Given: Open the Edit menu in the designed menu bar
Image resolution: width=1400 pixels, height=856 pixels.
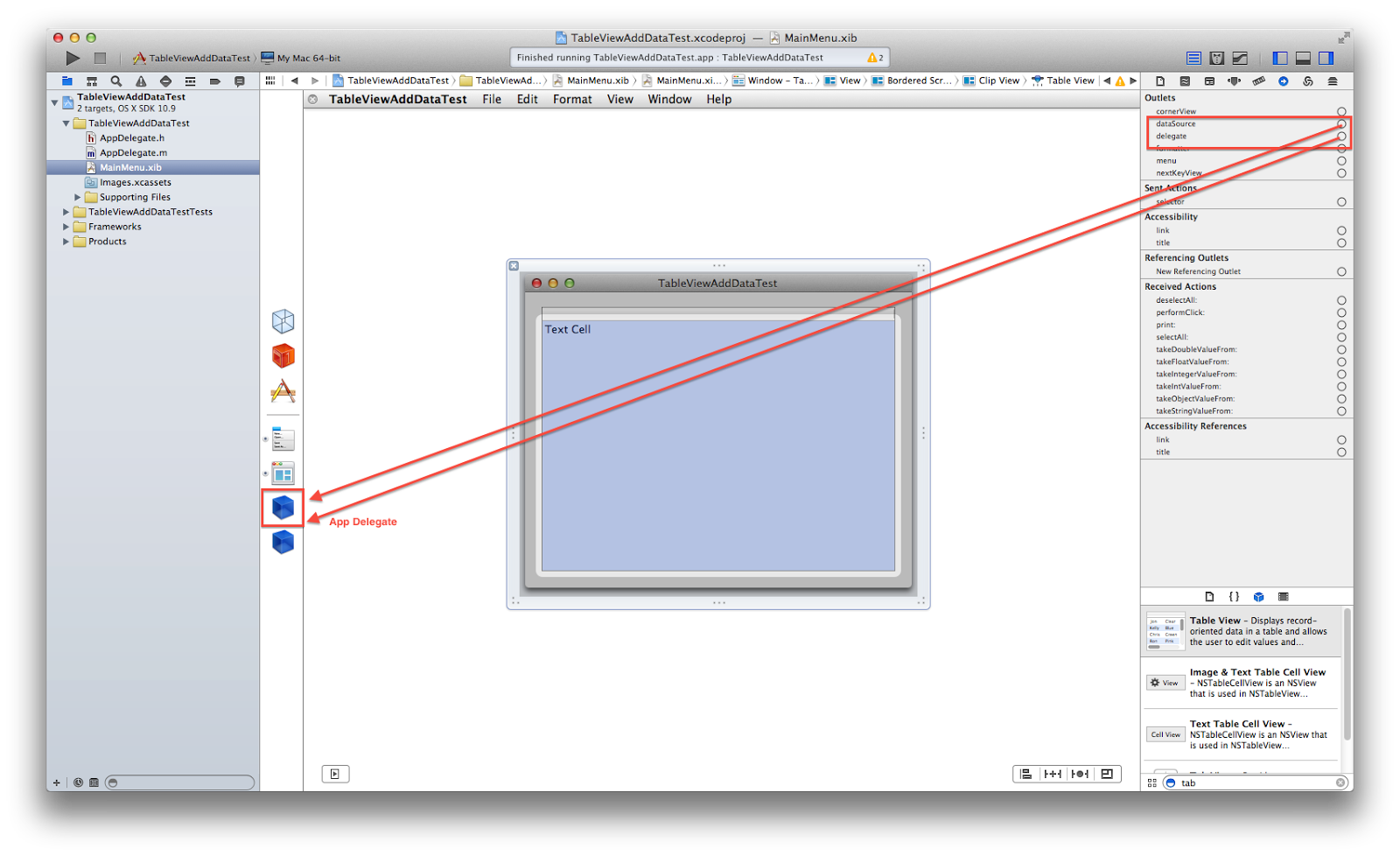Looking at the screenshot, I should (527, 100).
